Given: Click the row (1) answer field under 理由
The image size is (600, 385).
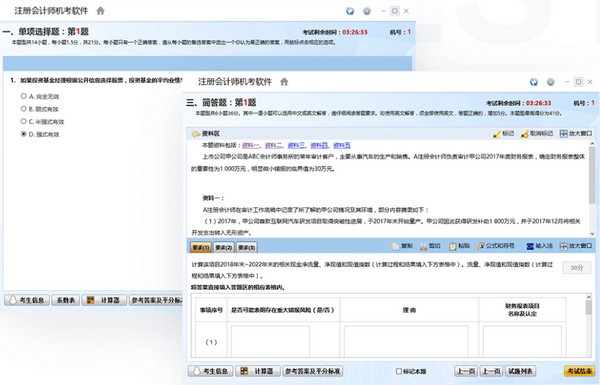Looking at the screenshot, I should click(406, 341).
